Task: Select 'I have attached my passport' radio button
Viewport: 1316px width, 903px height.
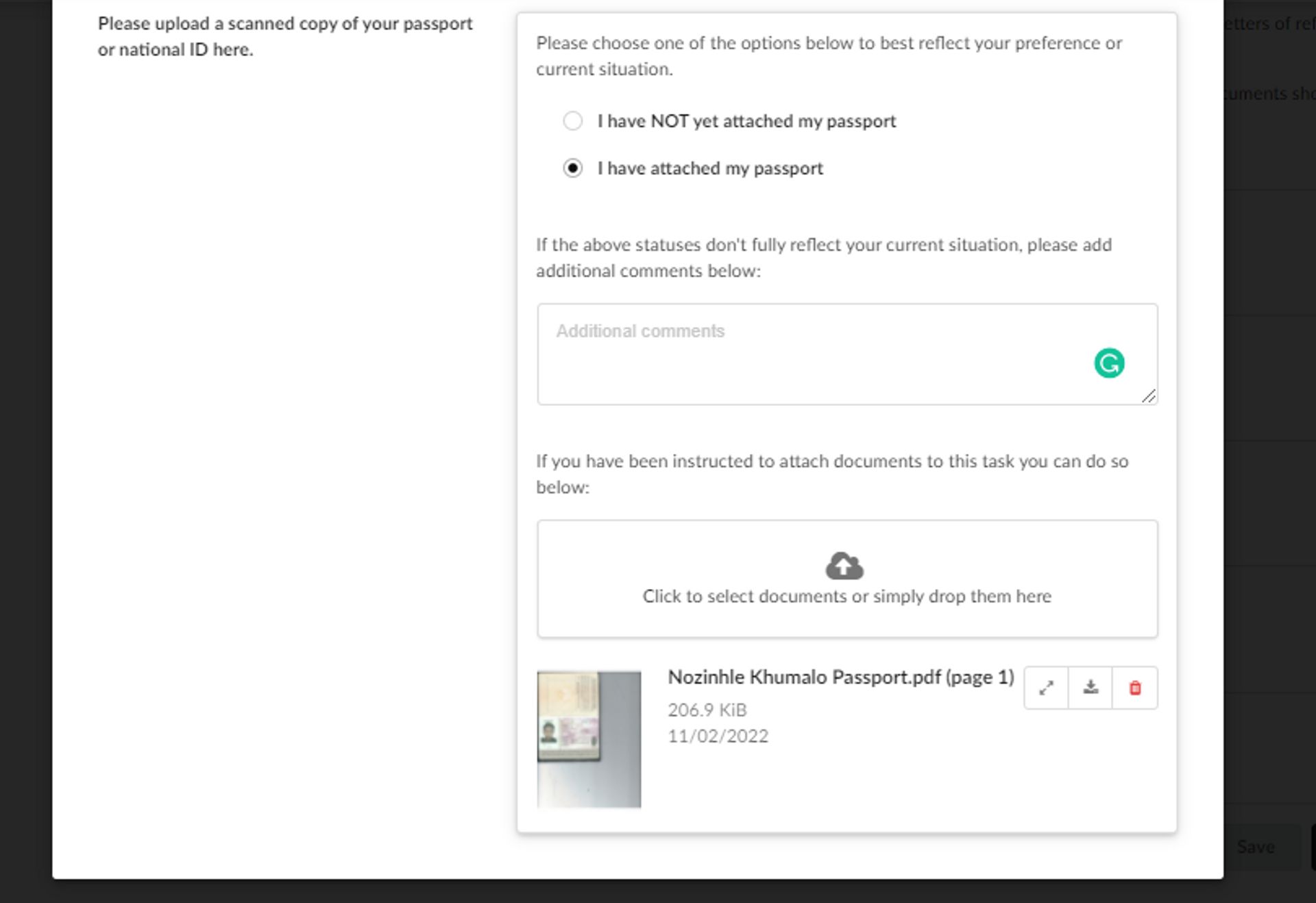Action: coord(572,168)
